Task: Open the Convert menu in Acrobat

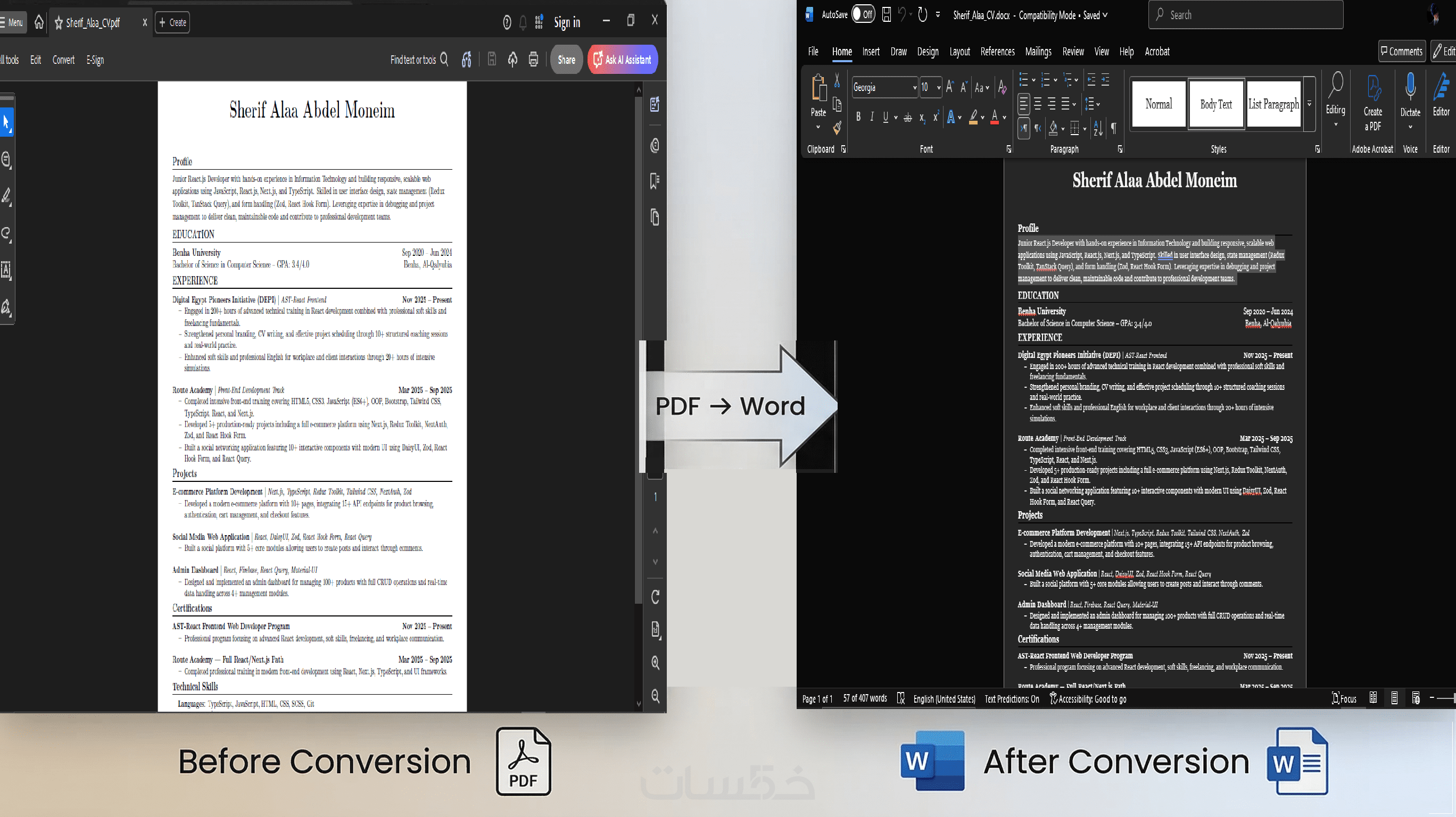Action: point(63,60)
